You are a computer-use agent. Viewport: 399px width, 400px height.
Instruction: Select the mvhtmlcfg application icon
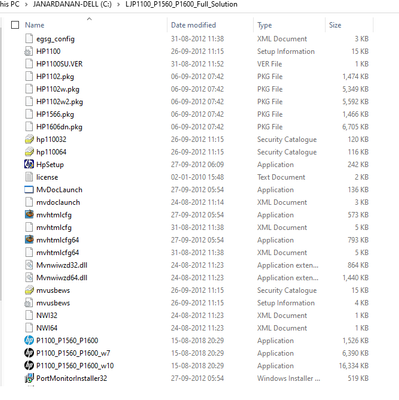(x=29, y=215)
